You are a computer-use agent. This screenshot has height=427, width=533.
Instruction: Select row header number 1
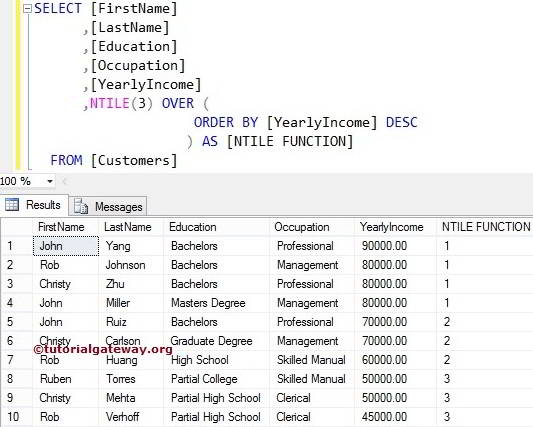[17, 246]
